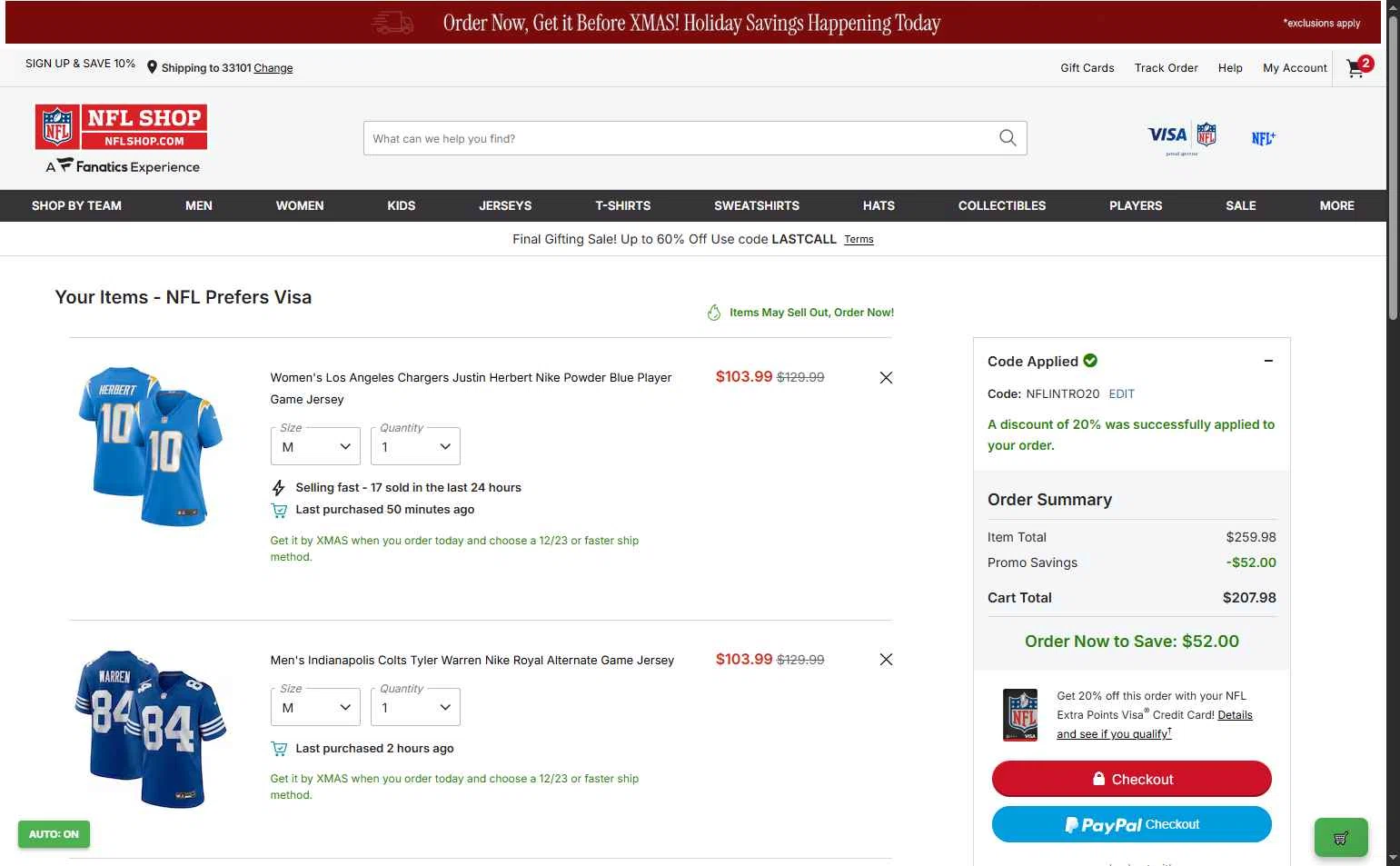Click the delivery truck banner icon
Screen dimensions: 1400x866
click(392, 23)
